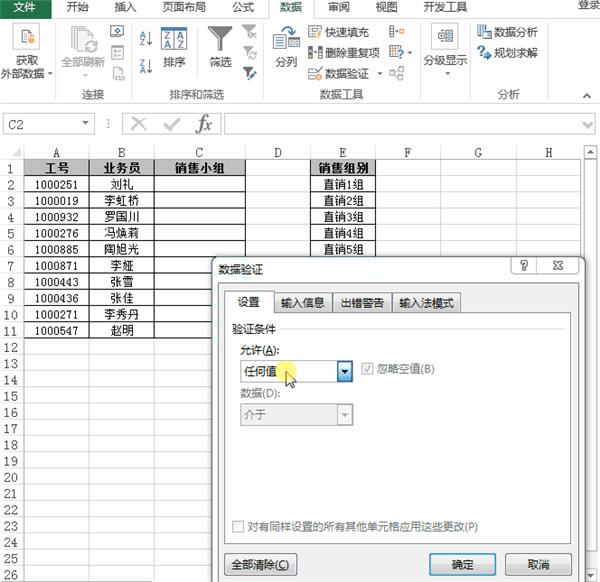Reapply the filter icon

tap(249, 53)
